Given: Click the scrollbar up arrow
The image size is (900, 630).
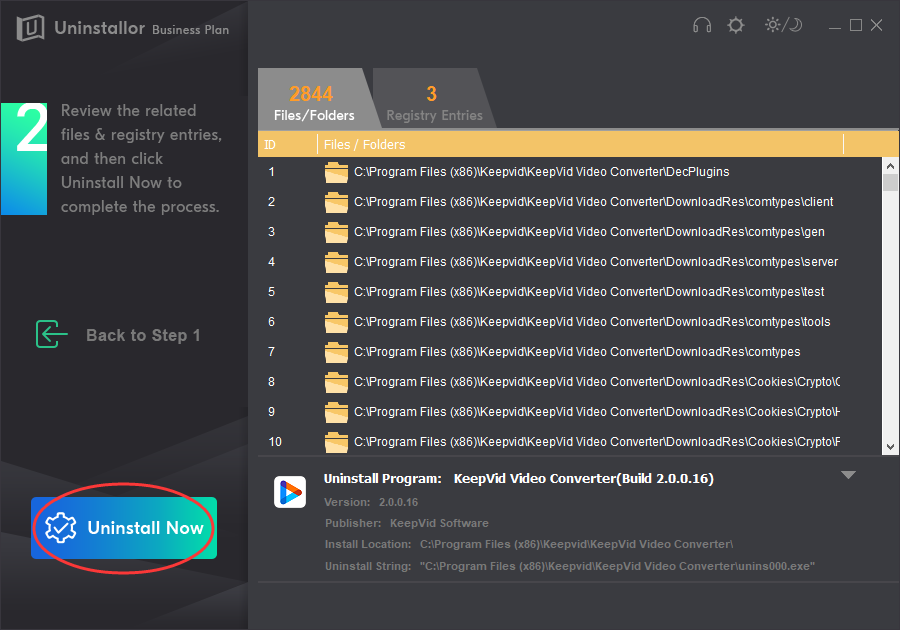Looking at the screenshot, I should coord(890,166).
